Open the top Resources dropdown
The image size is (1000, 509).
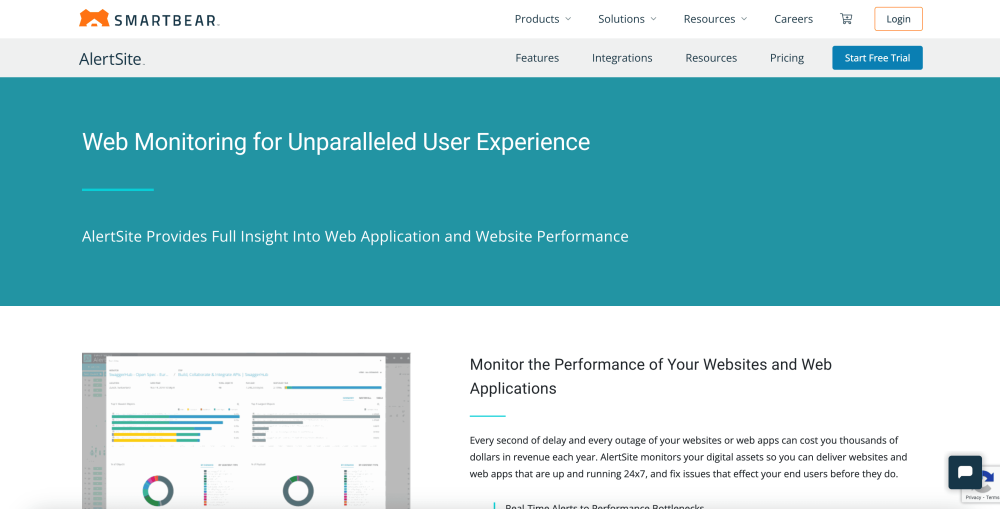tap(714, 19)
